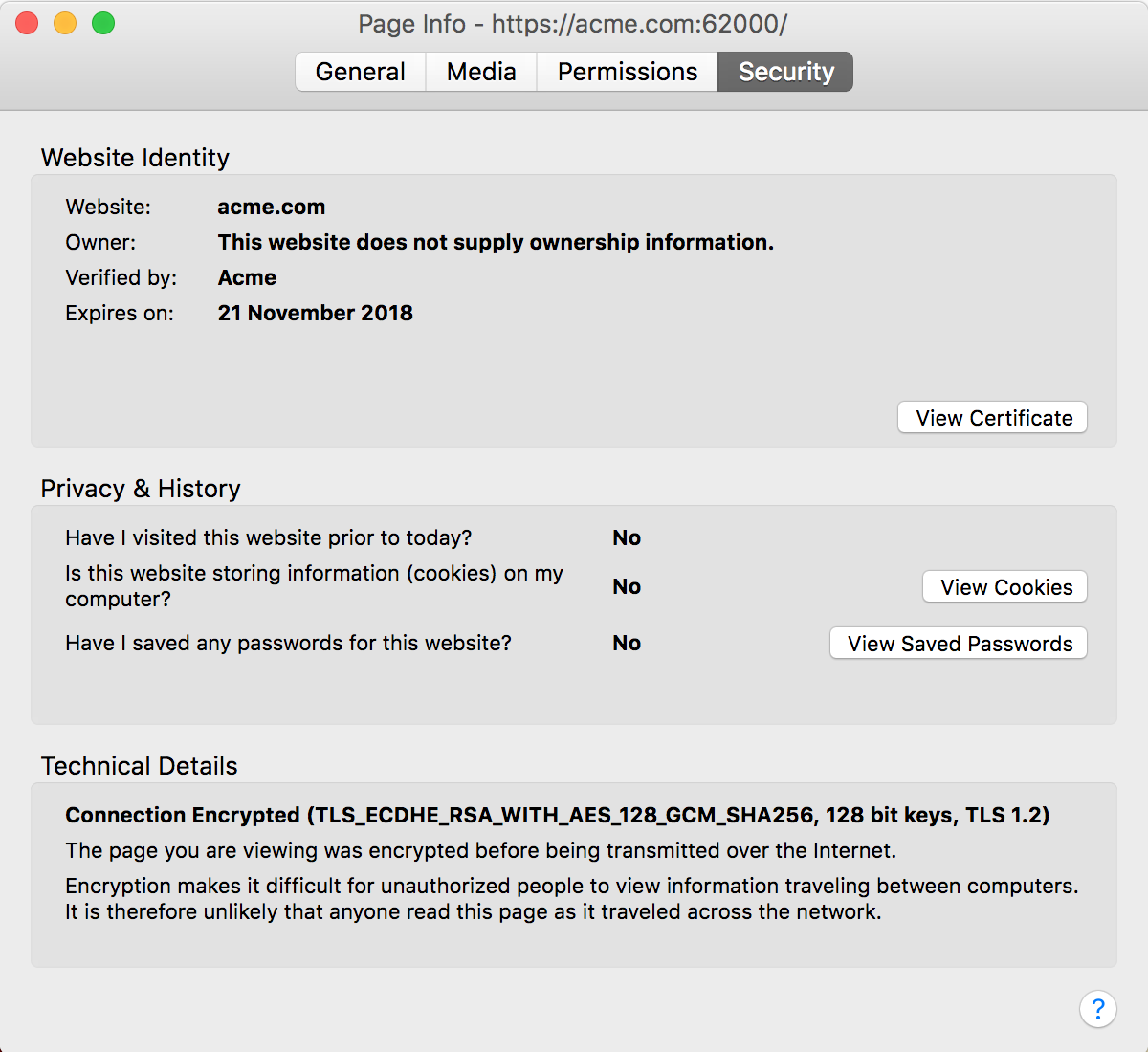Minimize window with the yellow button

(65, 23)
